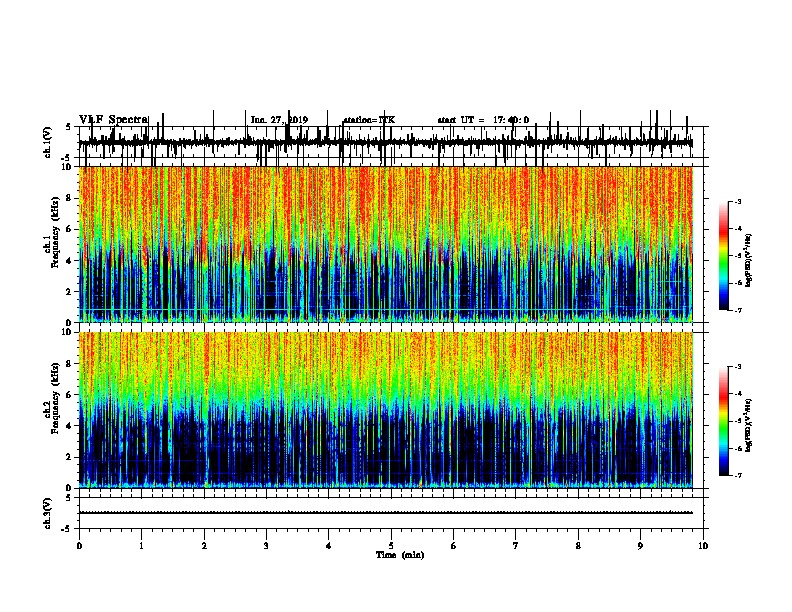Click the ch.2 color bar log(PSD) label

[748, 425]
